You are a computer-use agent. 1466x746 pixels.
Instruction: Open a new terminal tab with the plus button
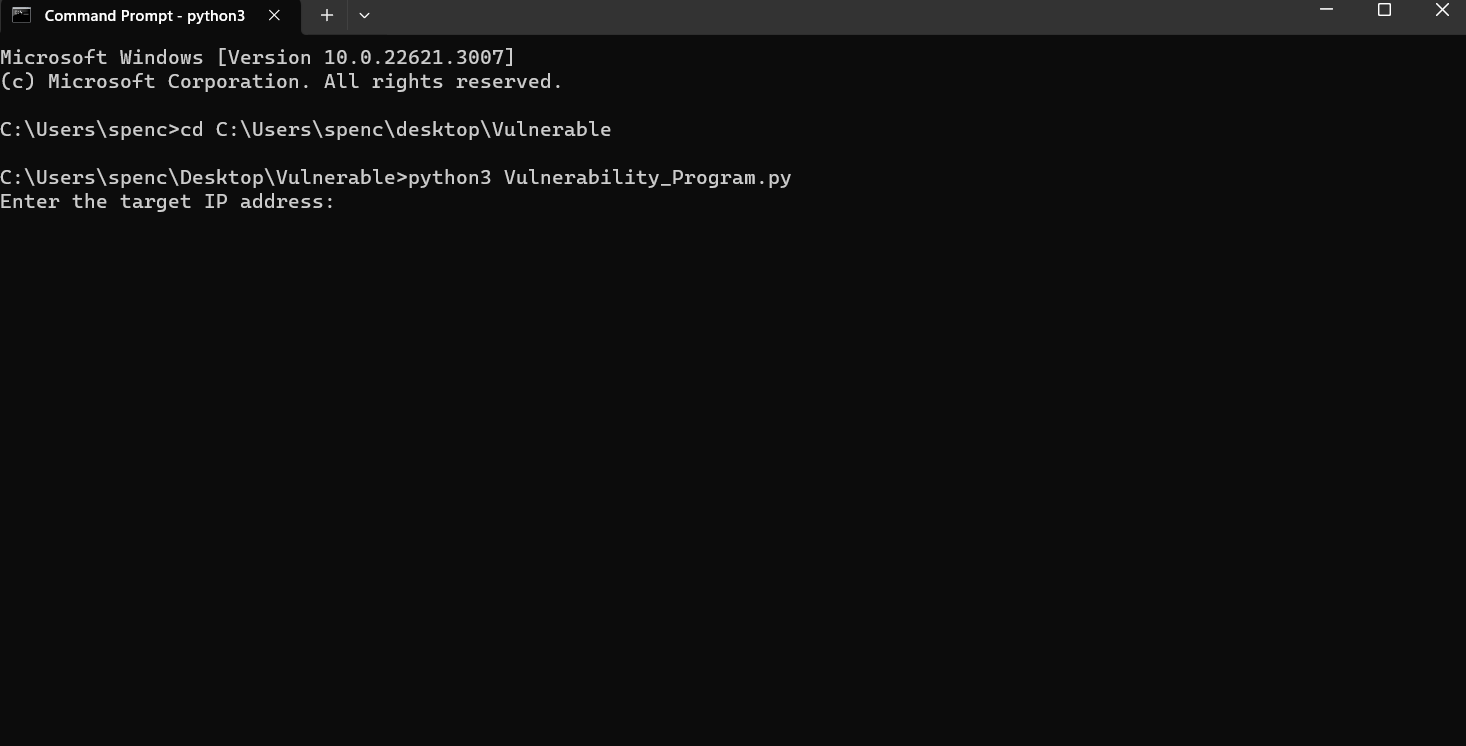click(326, 15)
